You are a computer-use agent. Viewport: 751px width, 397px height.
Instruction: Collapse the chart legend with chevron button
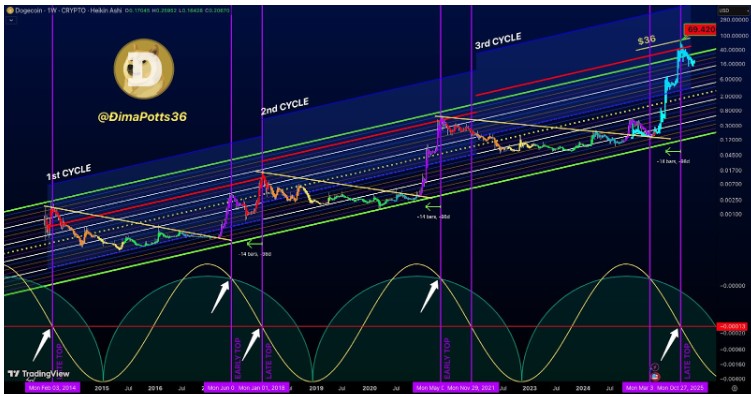(11, 21)
